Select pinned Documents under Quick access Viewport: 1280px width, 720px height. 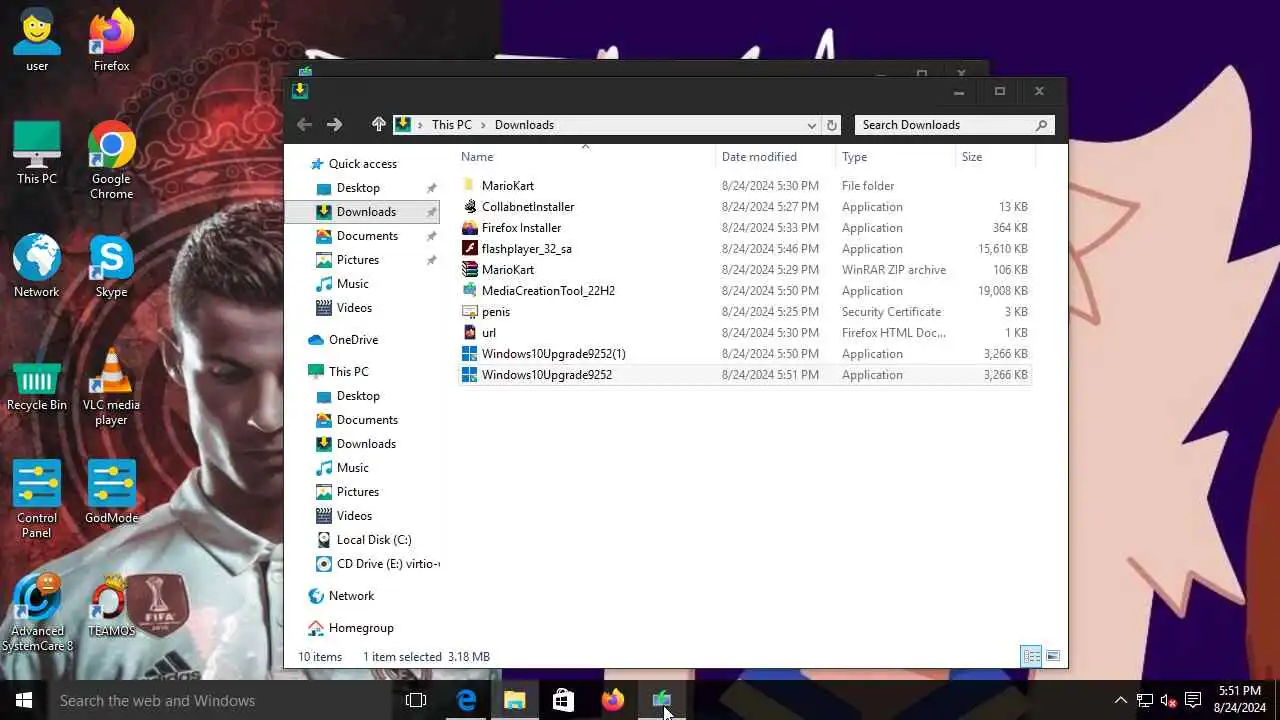[x=367, y=236]
